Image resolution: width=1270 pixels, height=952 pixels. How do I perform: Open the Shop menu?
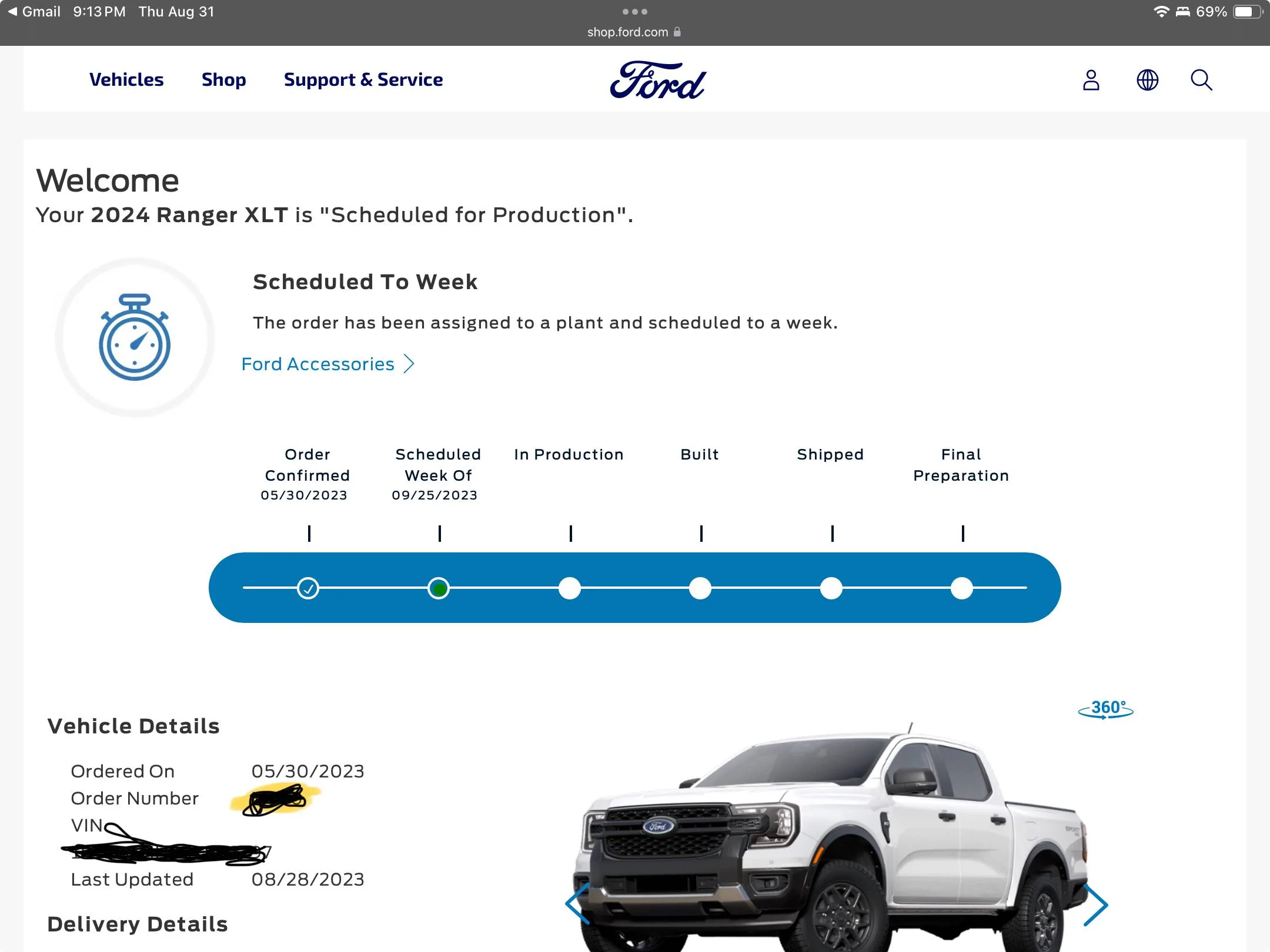[x=223, y=80]
